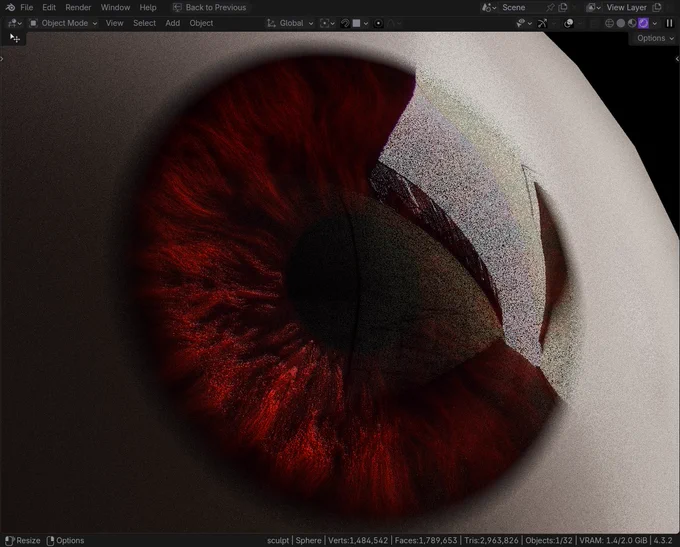Open the Render menu

pos(78,7)
